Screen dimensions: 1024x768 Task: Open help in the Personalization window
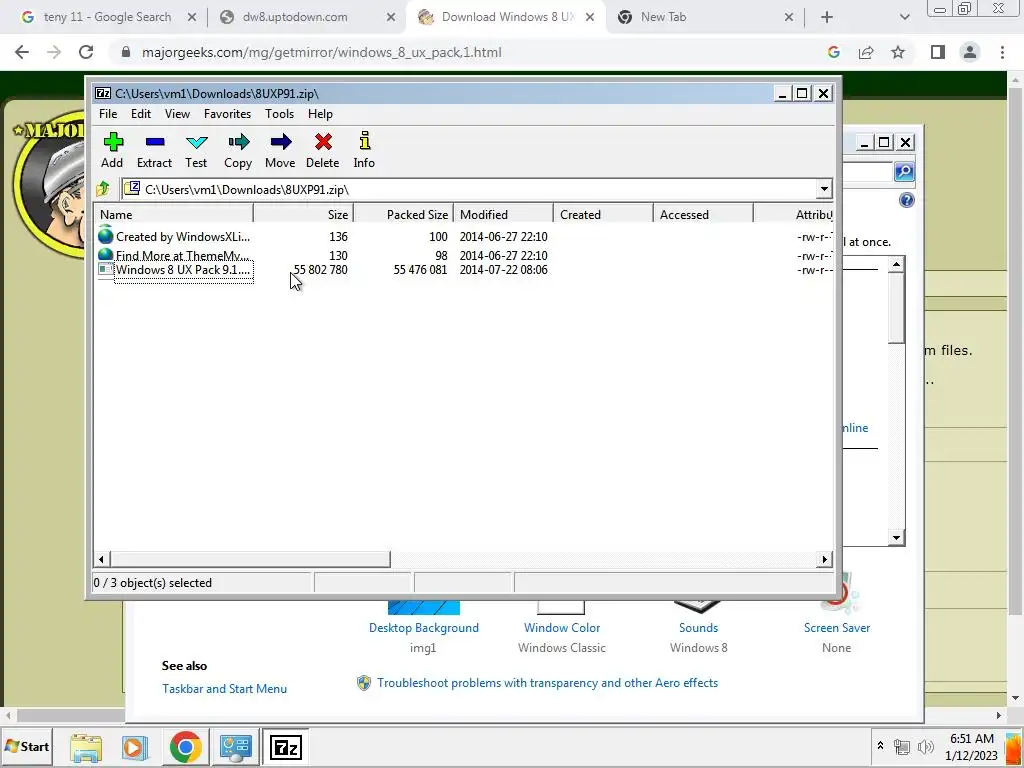coord(906,200)
